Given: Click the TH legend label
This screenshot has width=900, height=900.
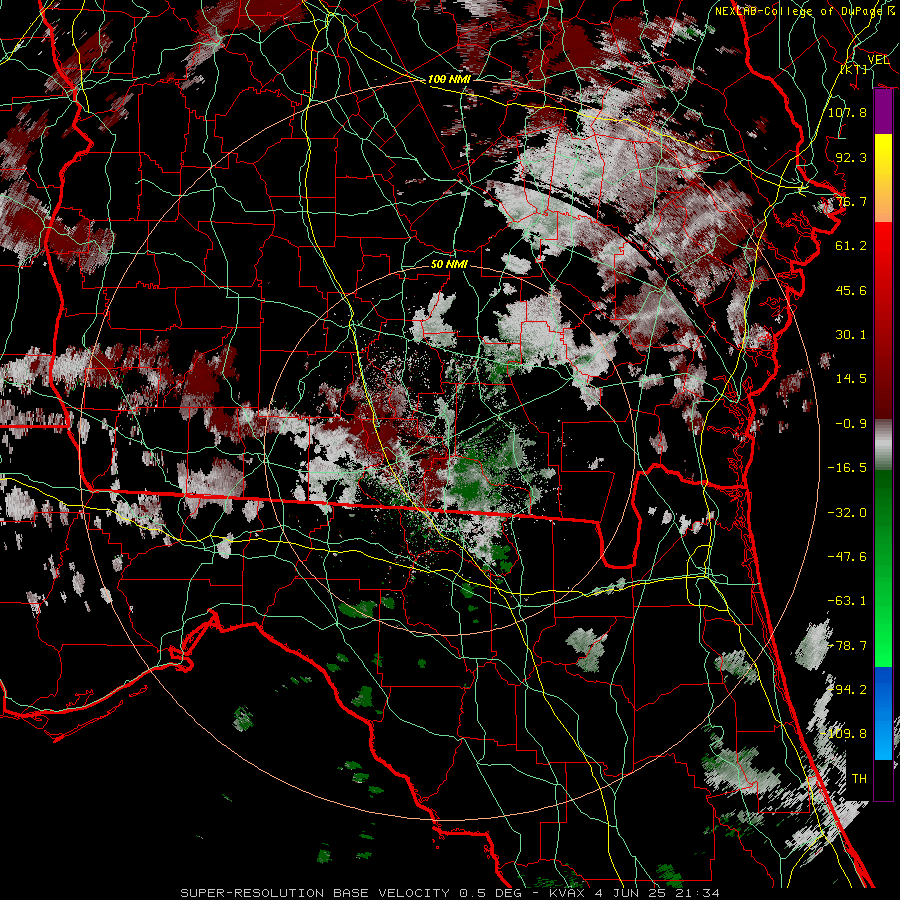Looking at the screenshot, I should (859, 779).
